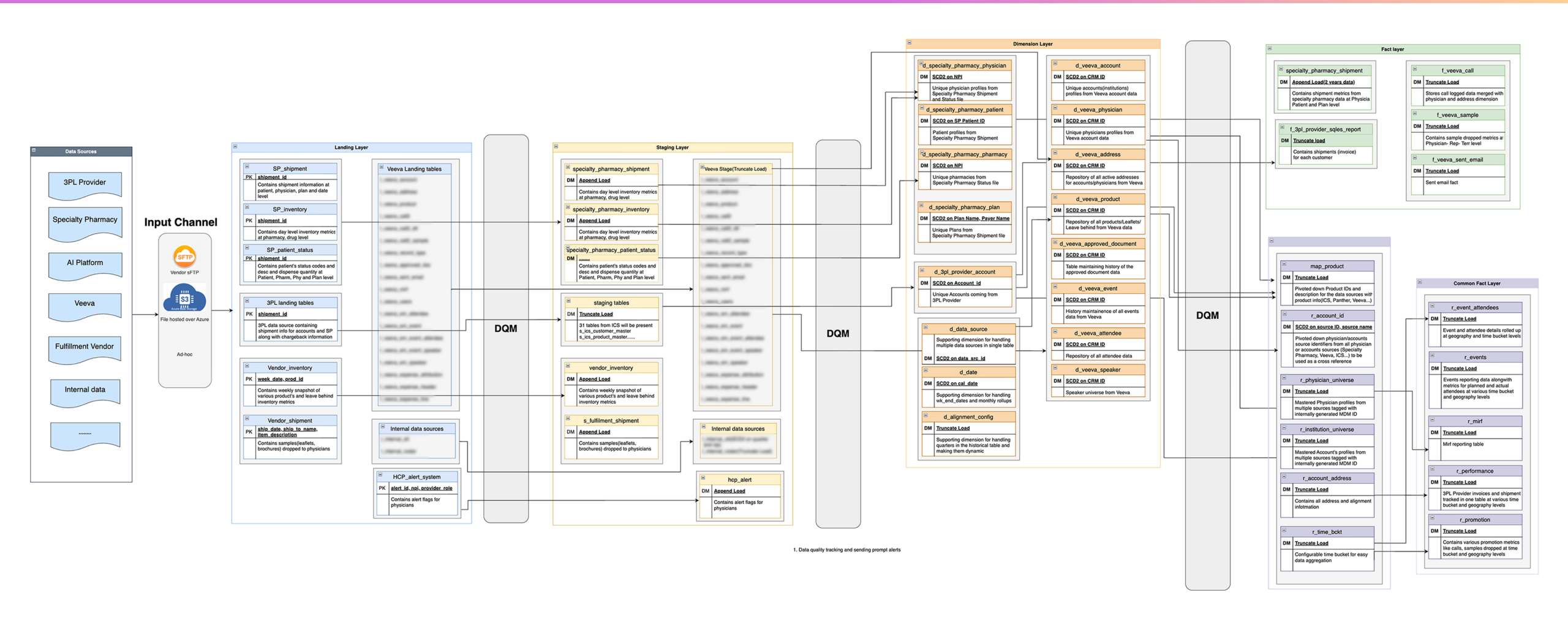Collapse the 3PL landing tables block

pyautogui.click(x=247, y=301)
